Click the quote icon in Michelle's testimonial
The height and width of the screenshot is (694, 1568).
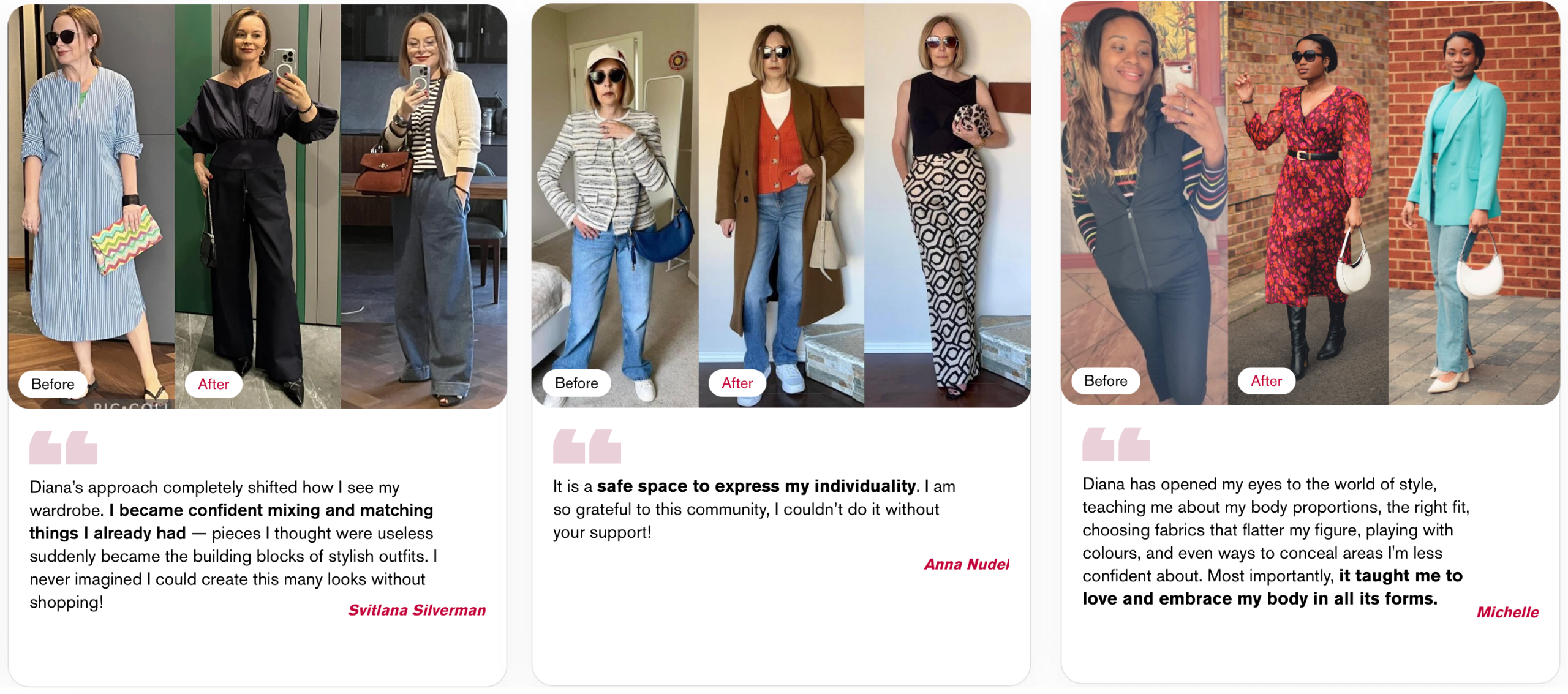1116,444
